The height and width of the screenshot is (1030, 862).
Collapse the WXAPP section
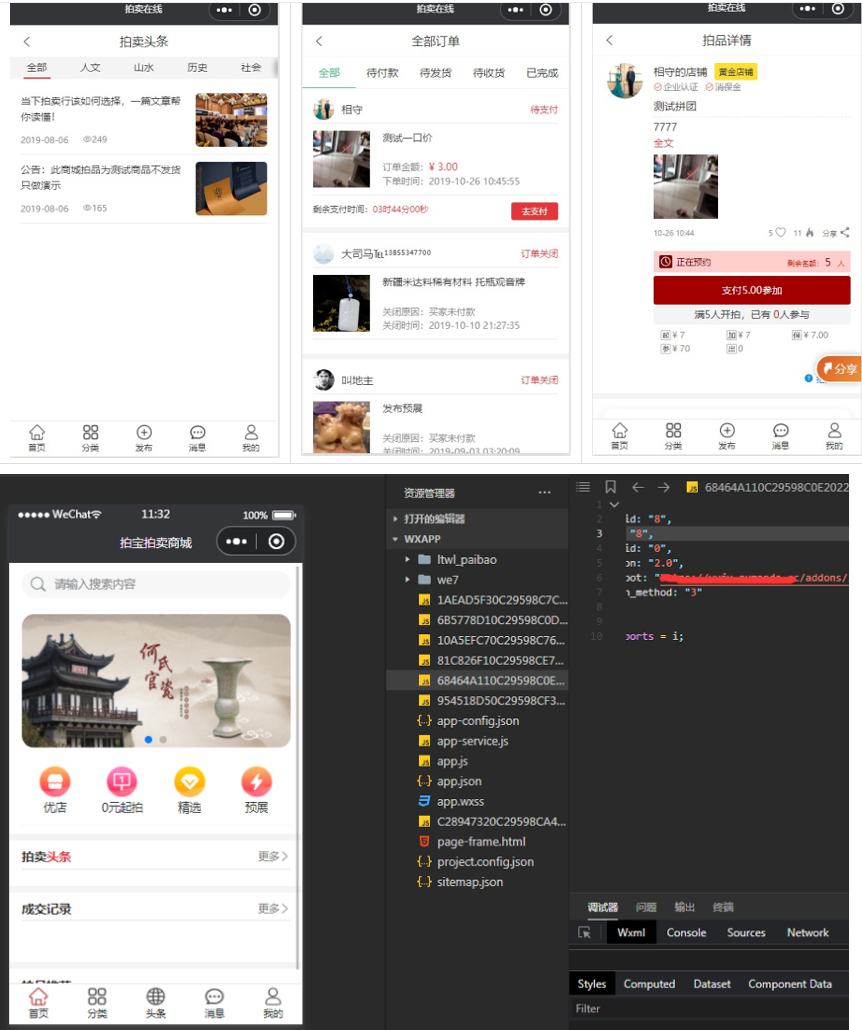[x=396, y=539]
